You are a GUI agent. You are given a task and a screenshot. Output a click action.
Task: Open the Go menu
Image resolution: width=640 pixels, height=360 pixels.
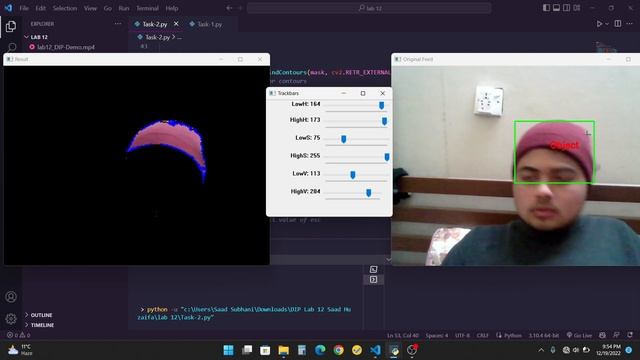107,8
